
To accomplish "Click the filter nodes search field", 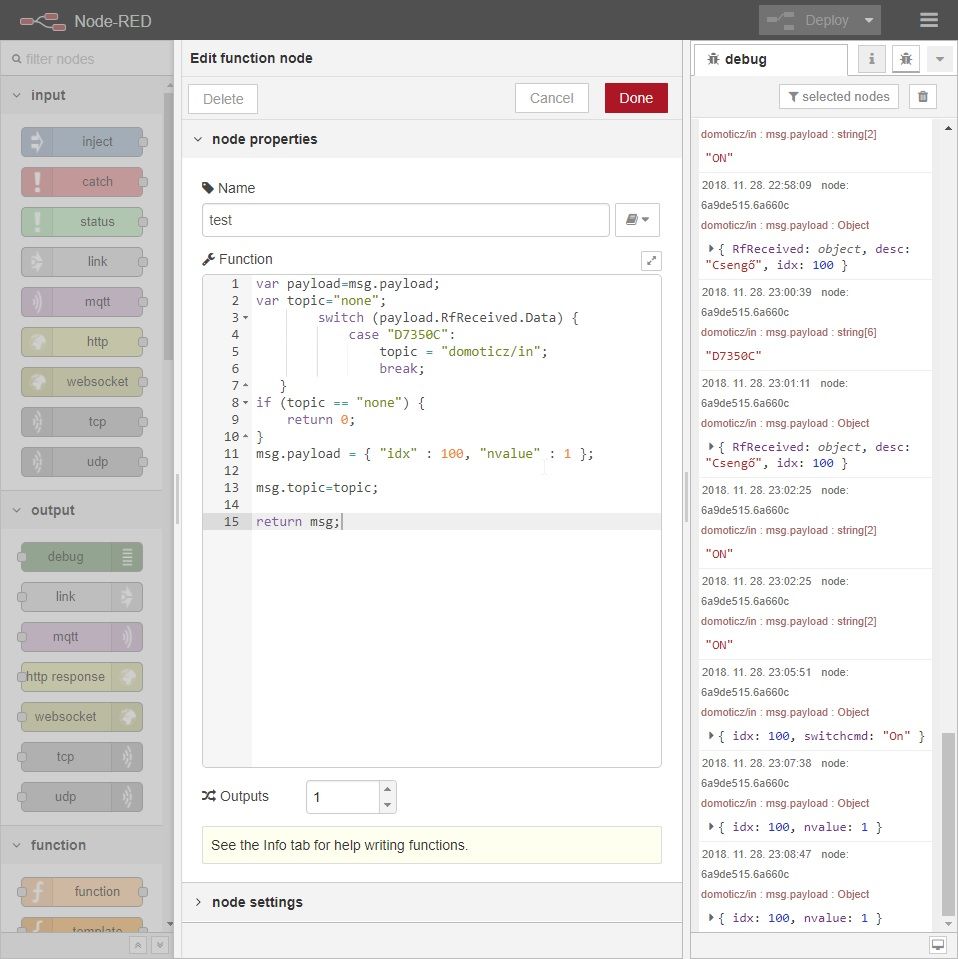I will (87, 59).
